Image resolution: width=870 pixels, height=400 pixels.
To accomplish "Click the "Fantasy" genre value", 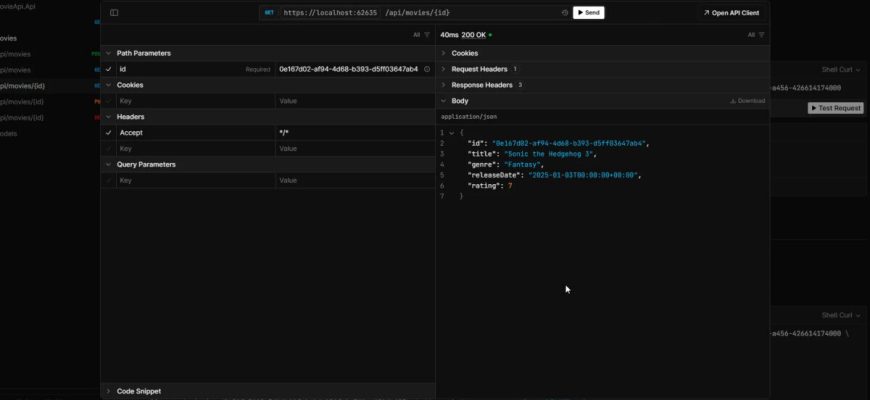I will tap(523, 165).
